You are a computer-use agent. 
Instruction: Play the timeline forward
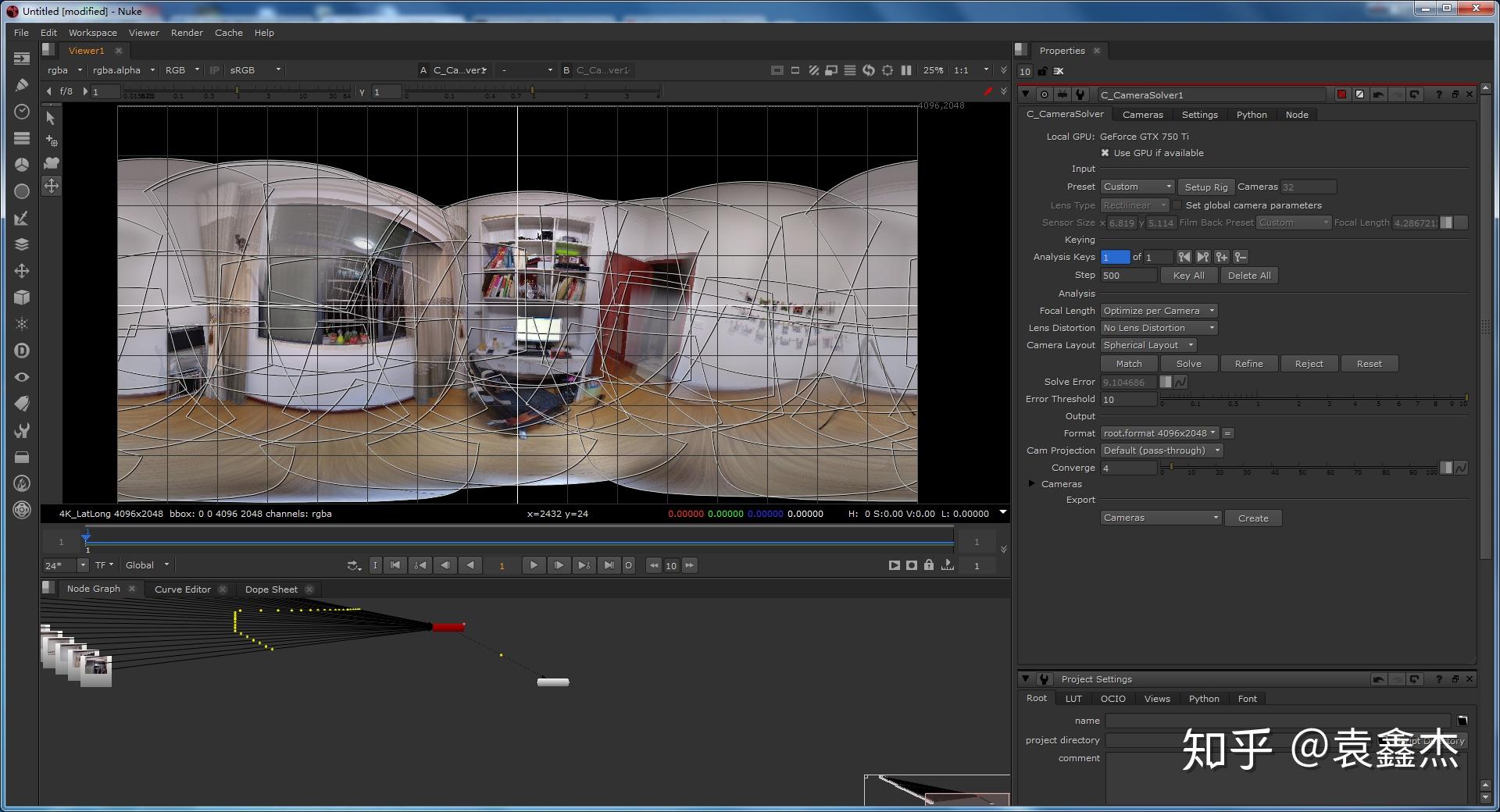click(x=534, y=565)
